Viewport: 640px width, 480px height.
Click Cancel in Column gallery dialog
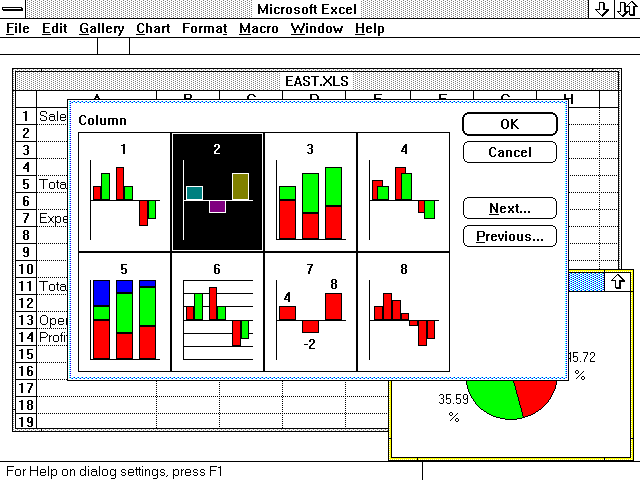(x=510, y=152)
